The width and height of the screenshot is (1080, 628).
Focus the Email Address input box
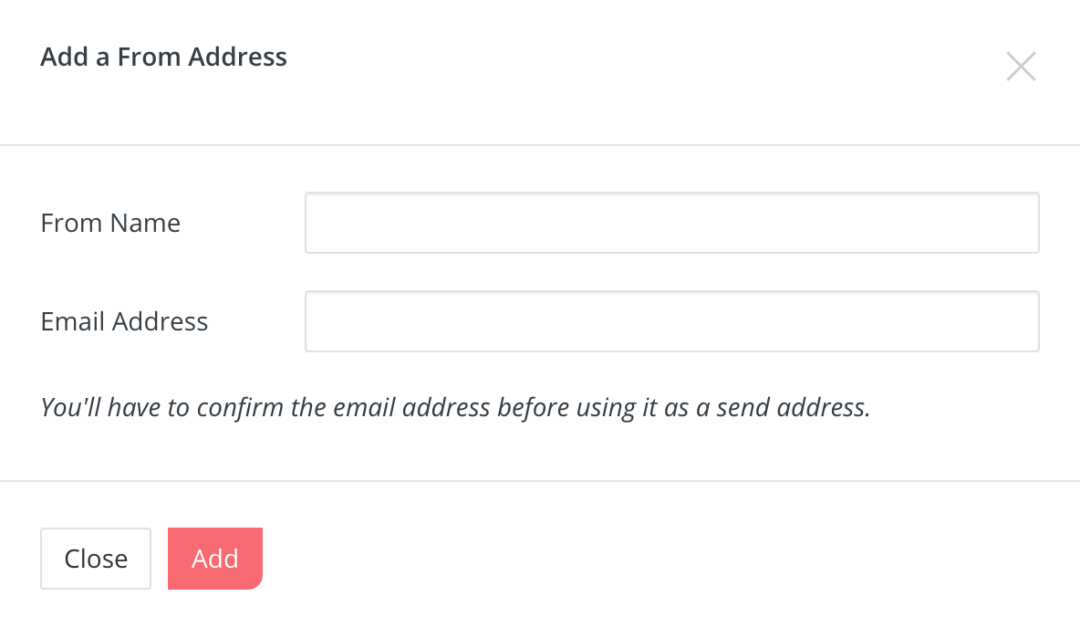(671, 321)
